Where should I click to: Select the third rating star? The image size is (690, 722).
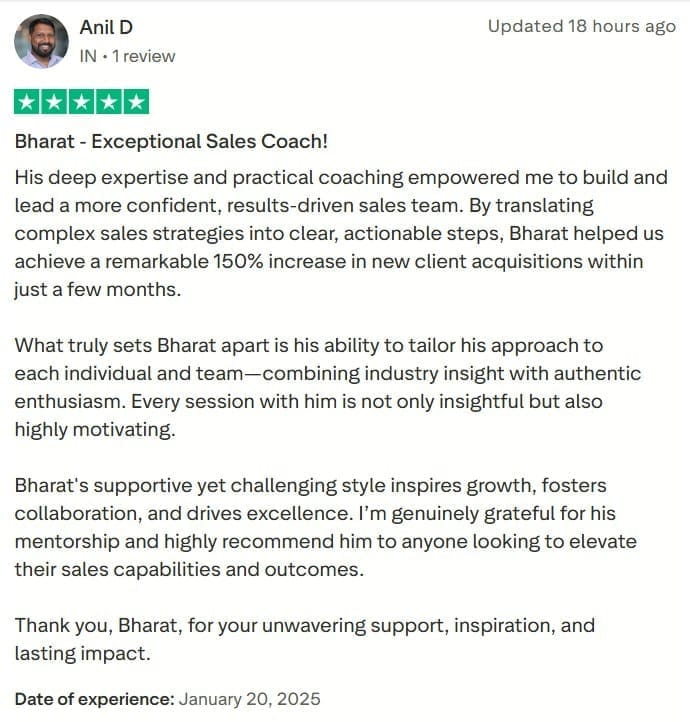pyautogui.click(x=81, y=102)
